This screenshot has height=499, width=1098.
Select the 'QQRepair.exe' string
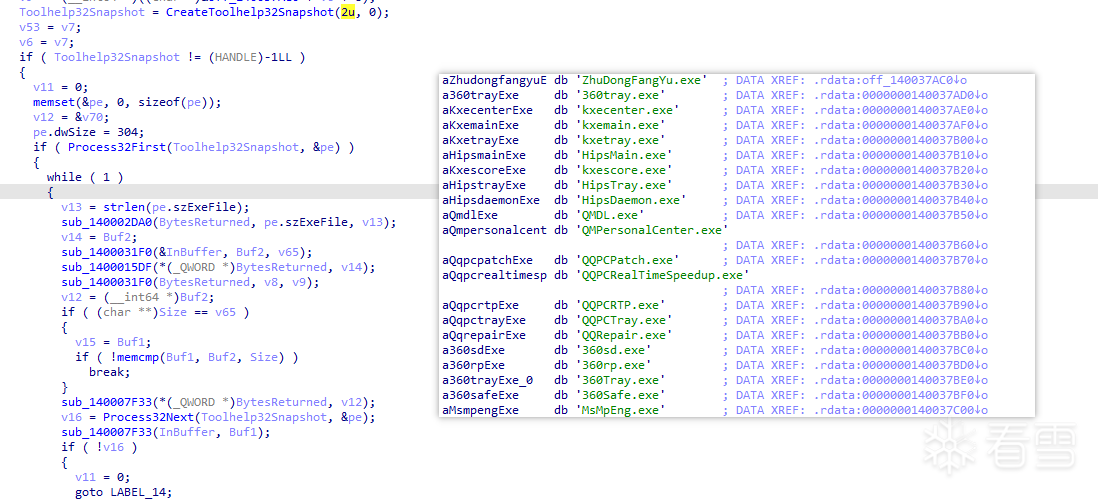[623, 336]
